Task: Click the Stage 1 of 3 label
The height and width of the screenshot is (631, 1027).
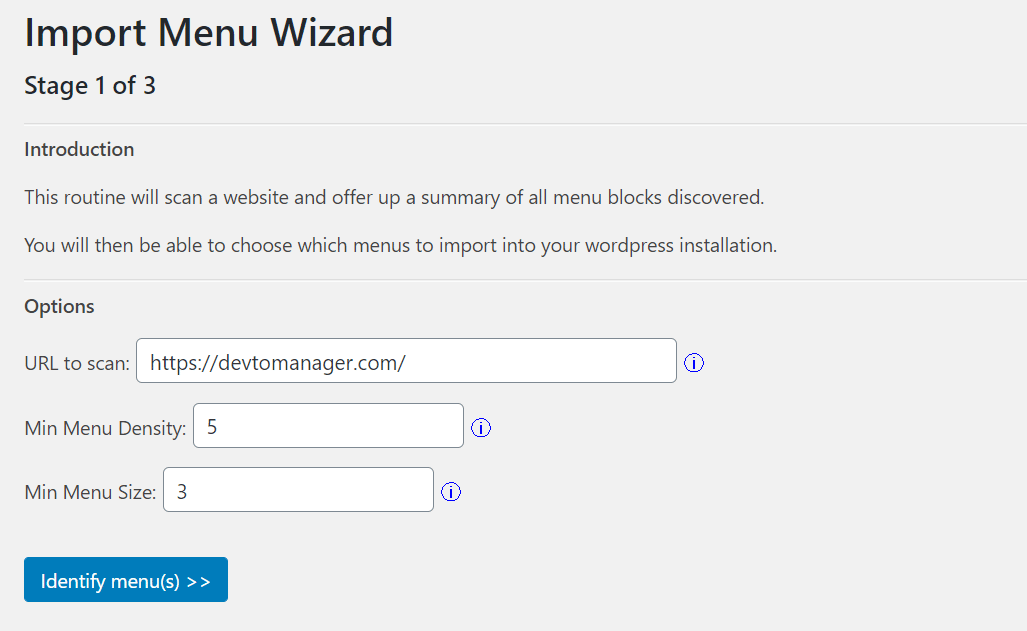Action: pos(89,86)
